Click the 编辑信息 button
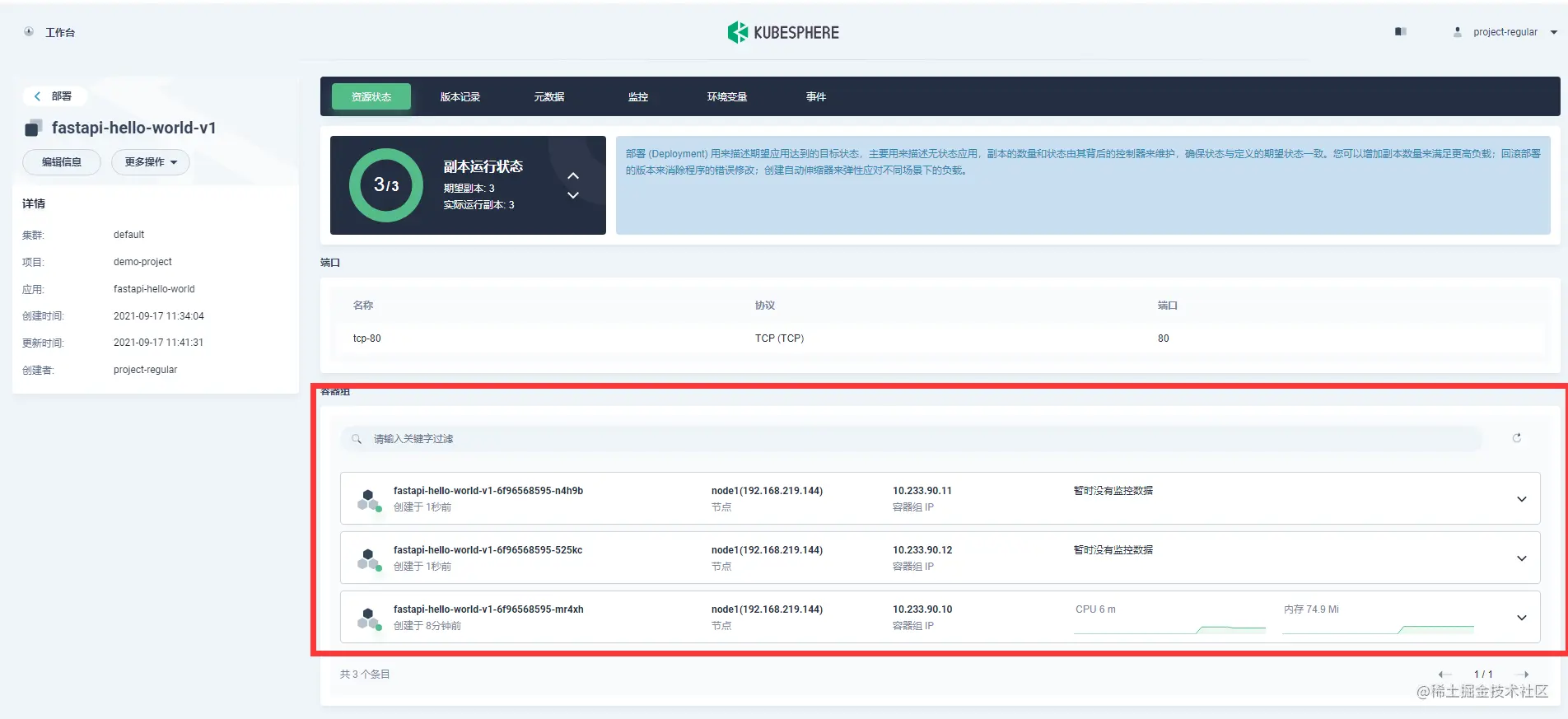Screen dimensions: 1568x719 (62, 162)
